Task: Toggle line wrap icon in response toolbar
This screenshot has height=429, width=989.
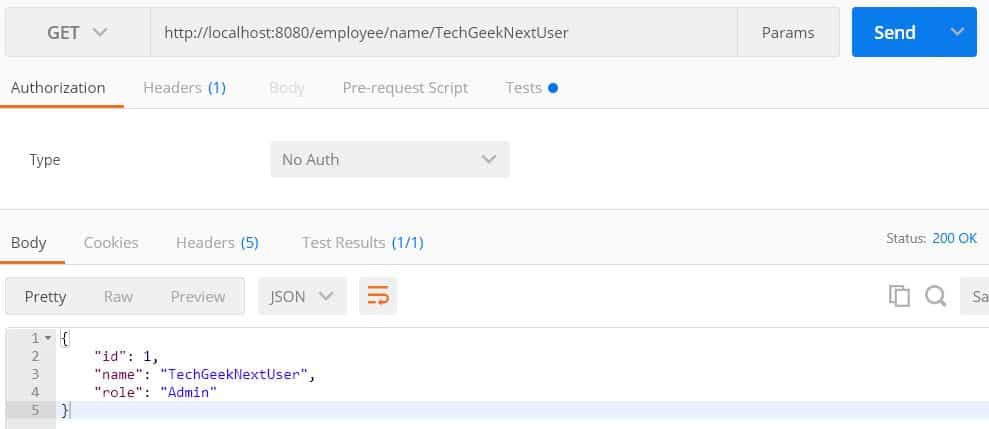Action: click(378, 296)
